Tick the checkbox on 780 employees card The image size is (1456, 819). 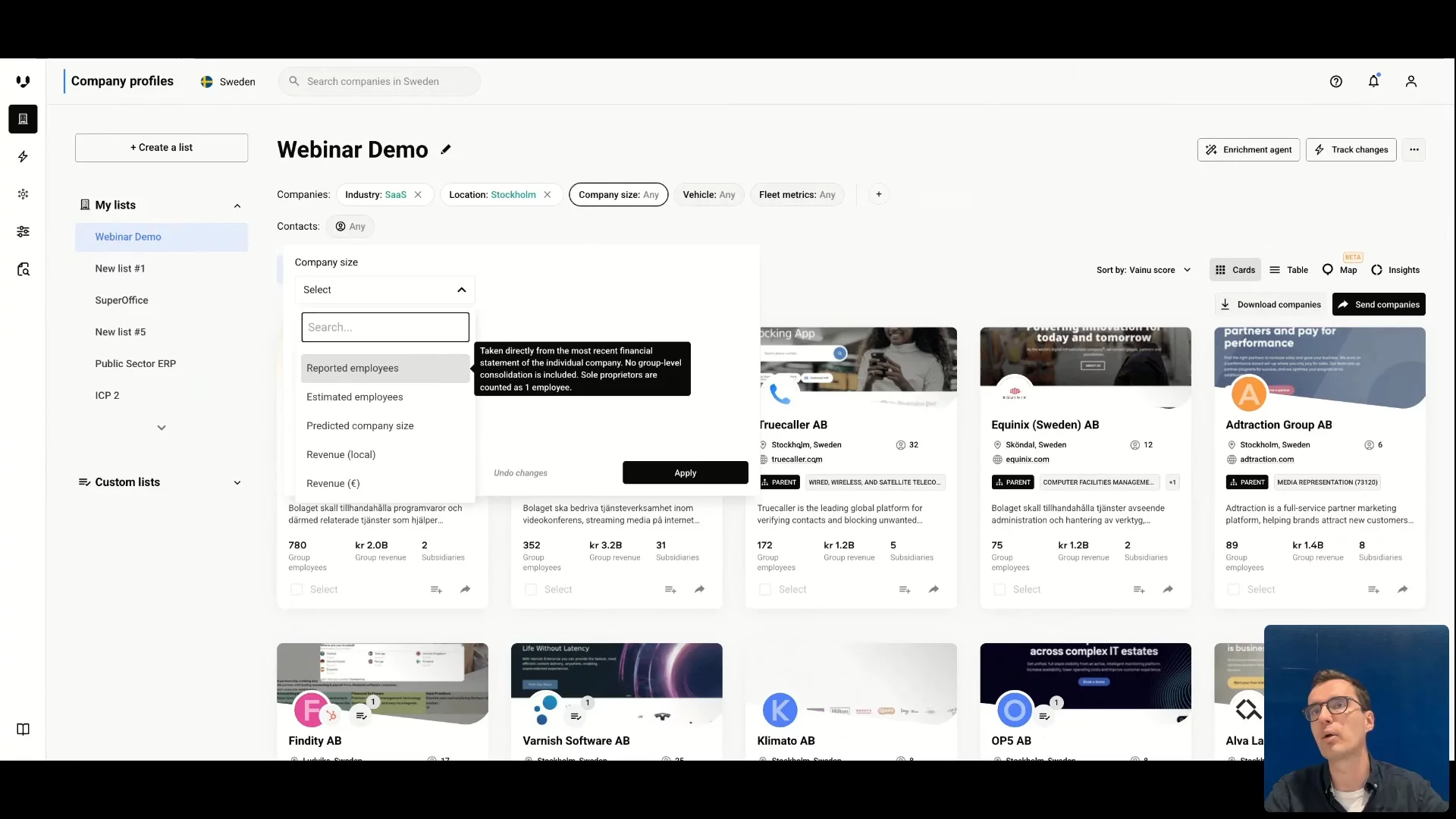pos(297,589)
